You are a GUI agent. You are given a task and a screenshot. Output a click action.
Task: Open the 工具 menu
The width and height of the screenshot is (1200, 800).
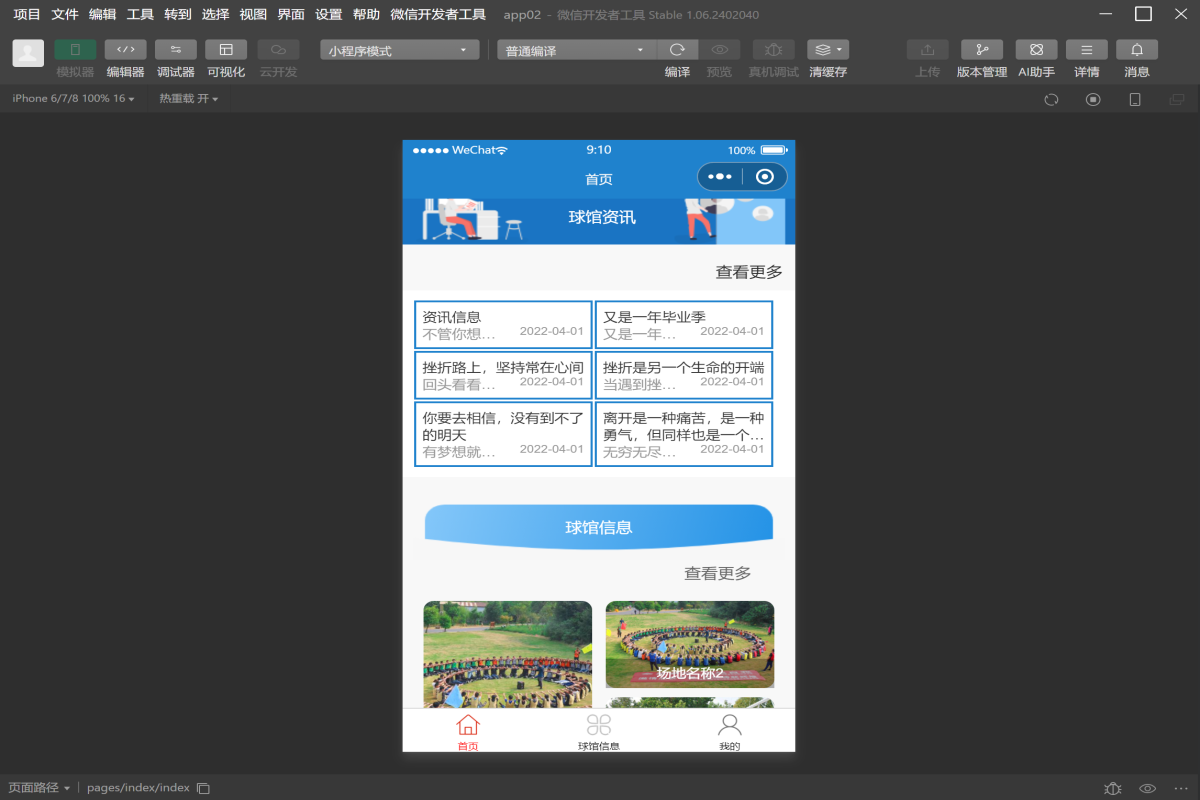pos(140,14)
